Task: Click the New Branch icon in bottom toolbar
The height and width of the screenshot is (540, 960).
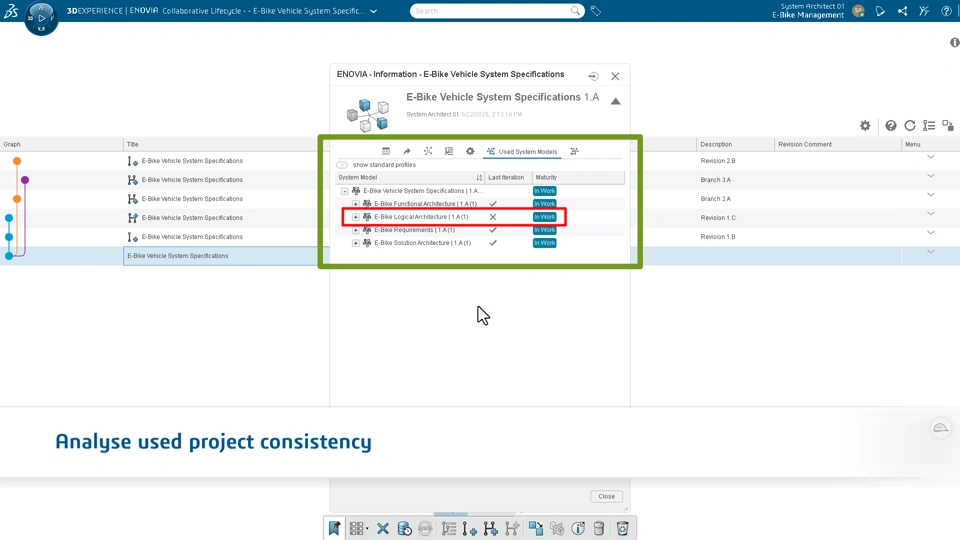Action: coord(490,528)
